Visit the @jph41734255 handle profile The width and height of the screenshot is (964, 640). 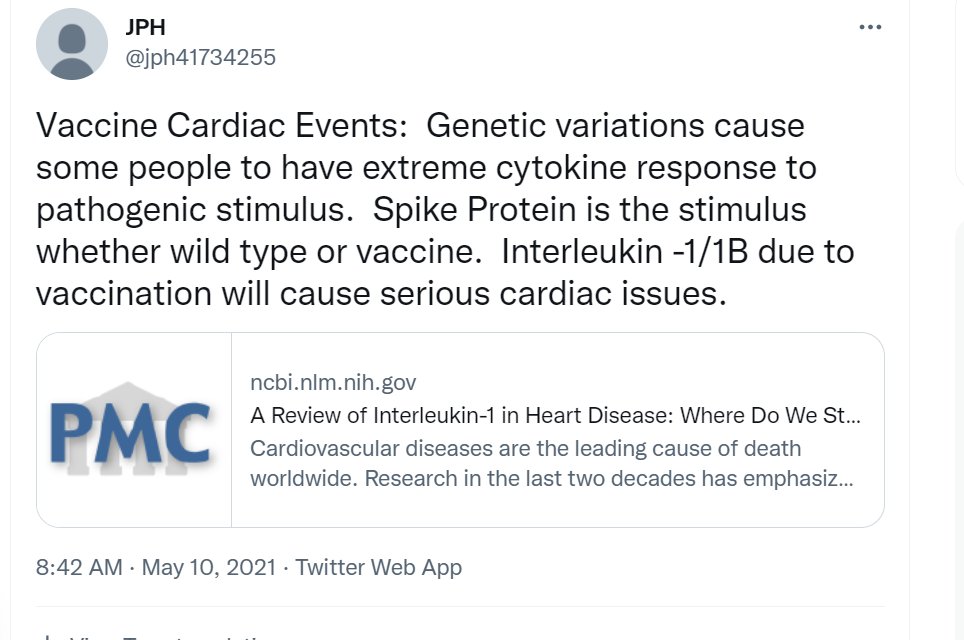(x=200, y=58)
